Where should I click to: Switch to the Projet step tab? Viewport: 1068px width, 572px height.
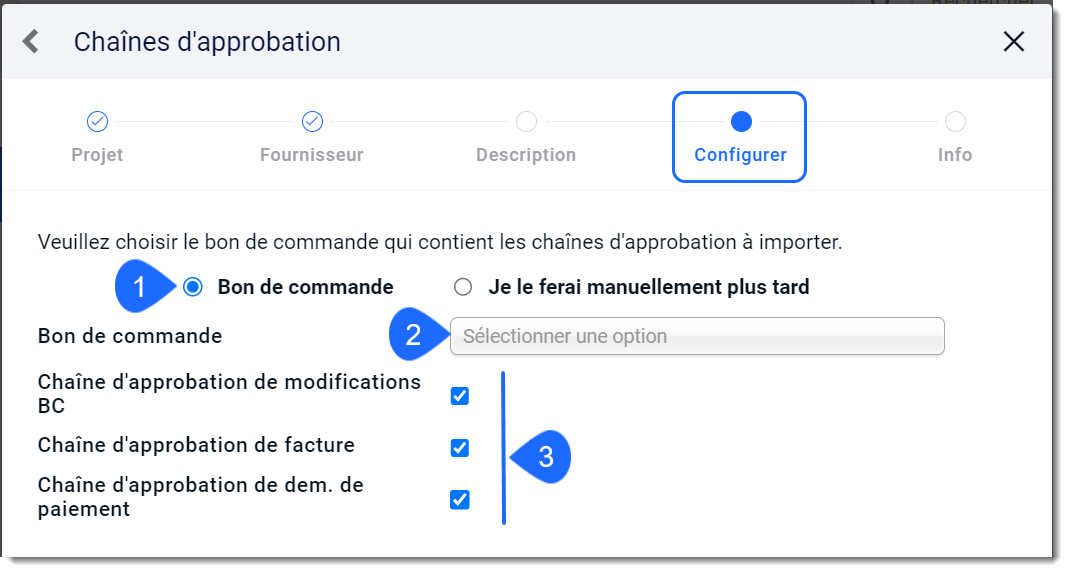point(97,155)
